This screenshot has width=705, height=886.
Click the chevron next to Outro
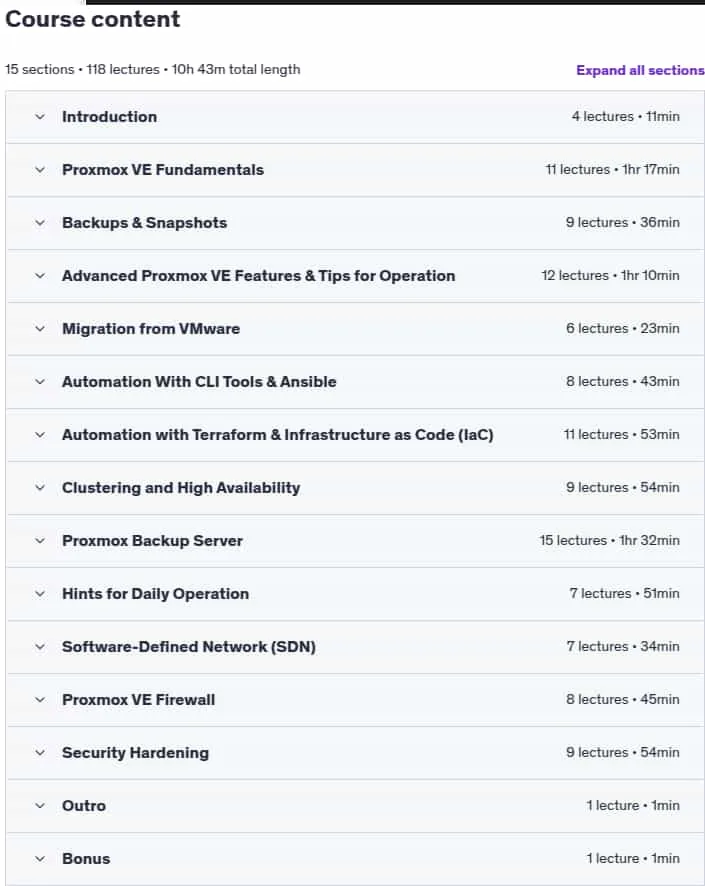point(40,806)
